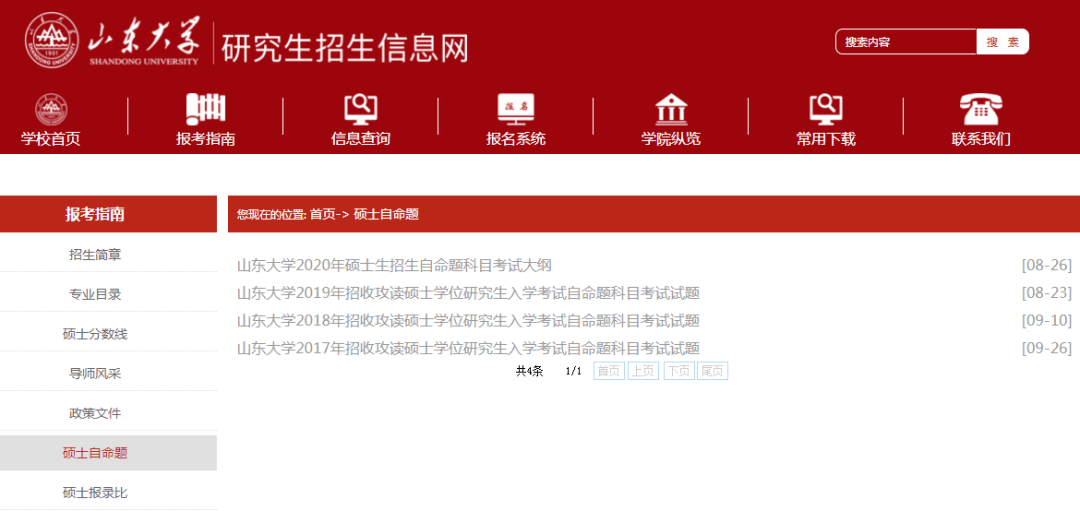The width and height of the screenshot is (1080, 511).
Task: Click the building icon above 学院纵览
Action: click(671, 110)
